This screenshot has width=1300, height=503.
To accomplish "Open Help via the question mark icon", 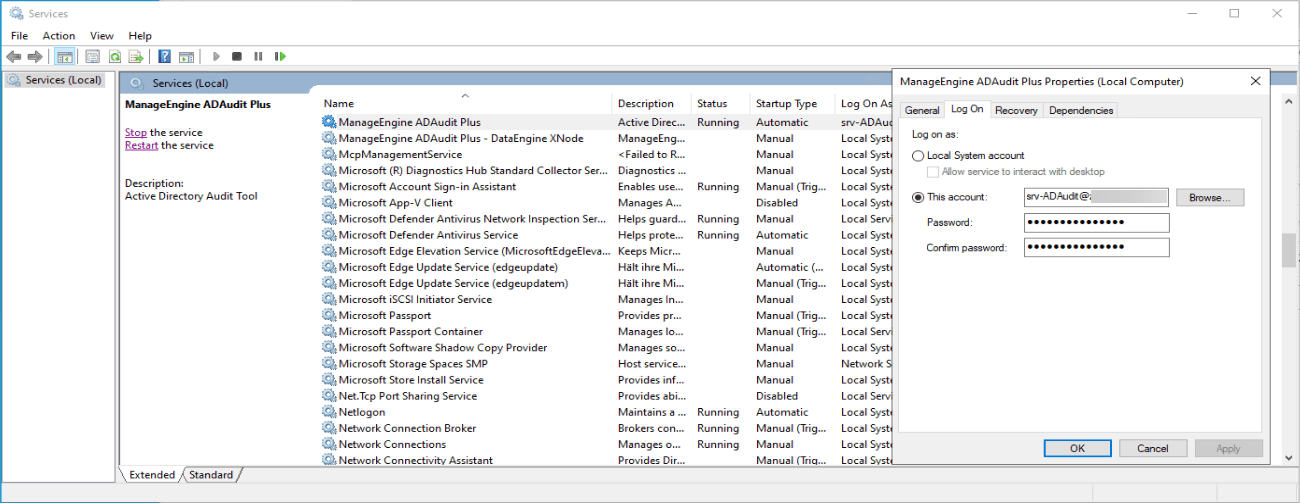I will [x=164, y=57].
